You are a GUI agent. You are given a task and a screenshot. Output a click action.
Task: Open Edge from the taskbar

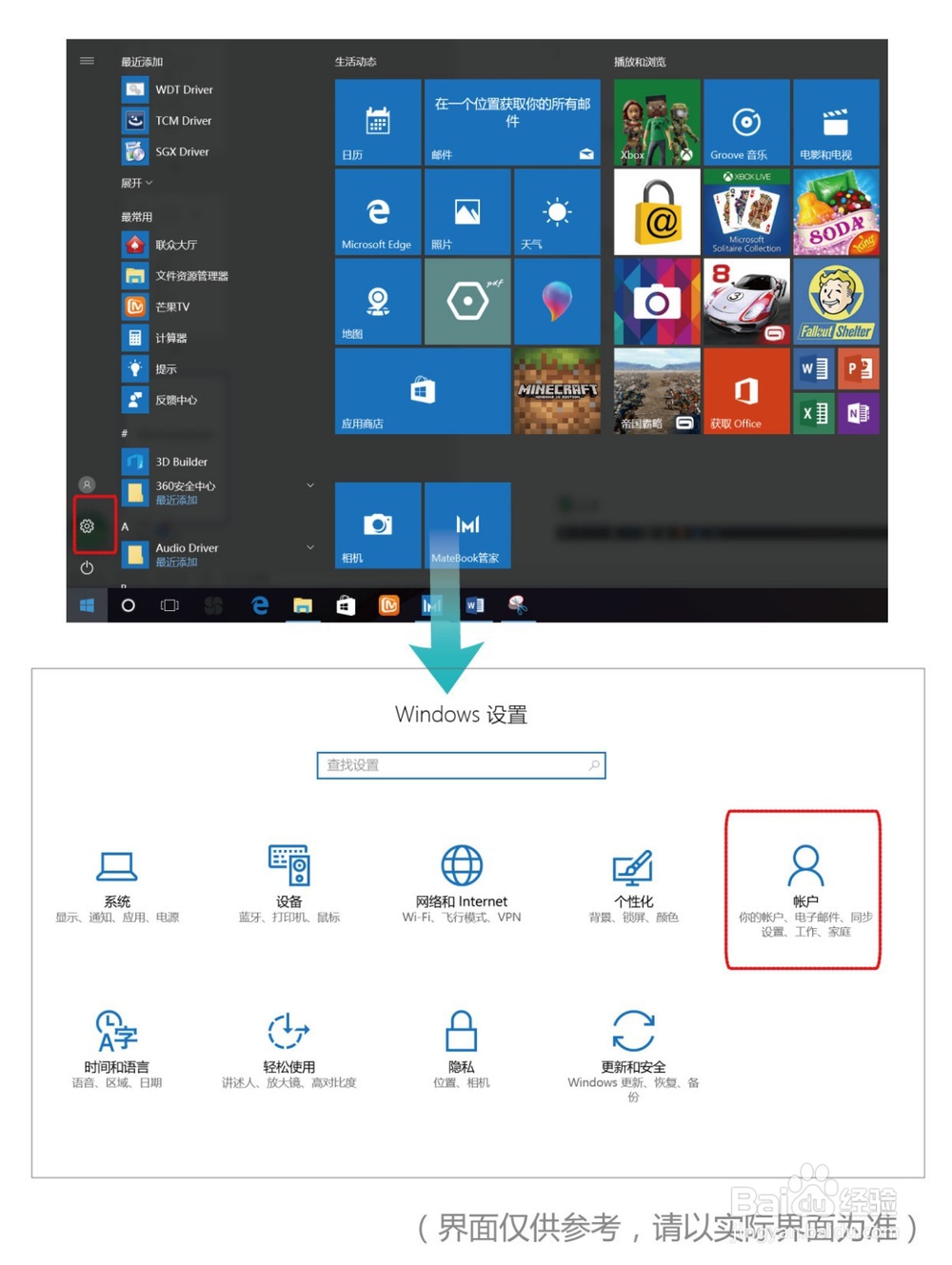(259, 605)
